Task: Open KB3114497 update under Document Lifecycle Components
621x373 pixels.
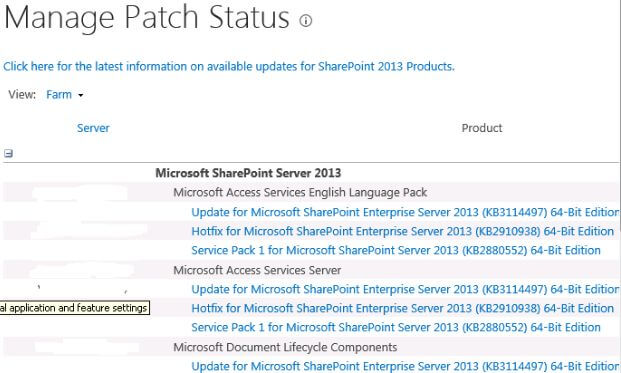Action: point(405,366)
